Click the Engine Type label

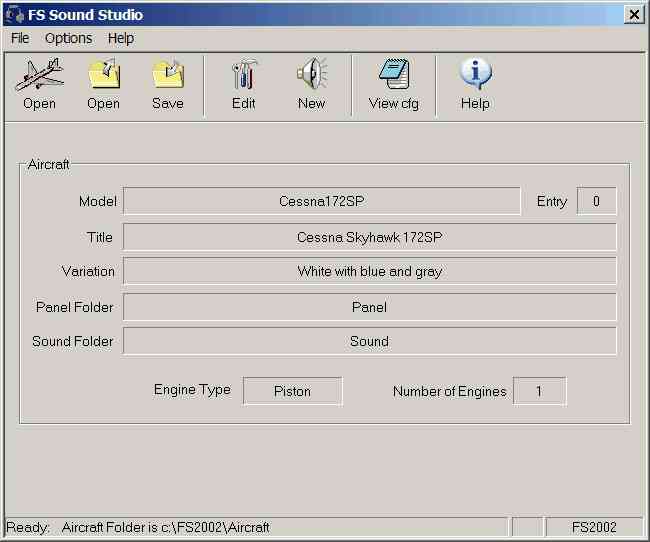(x=192, y=390)
